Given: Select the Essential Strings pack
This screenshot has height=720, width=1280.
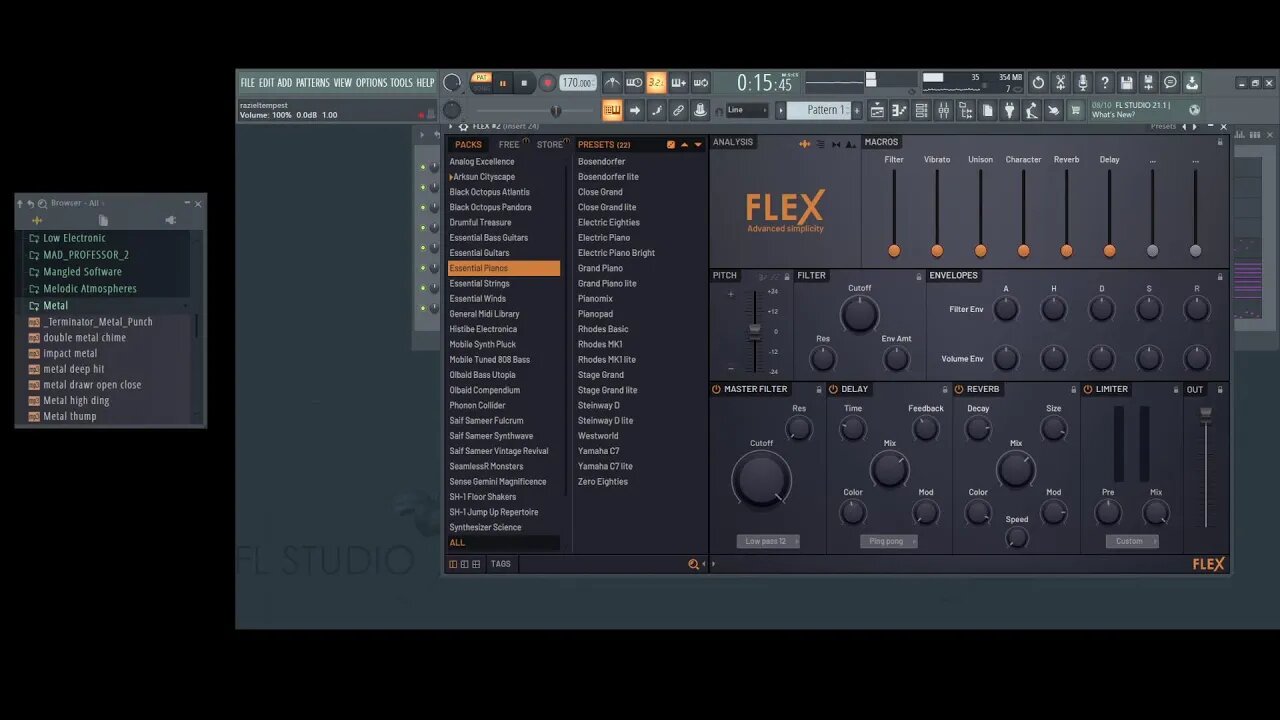Looking at the screenshot, I should coord(479,283).
